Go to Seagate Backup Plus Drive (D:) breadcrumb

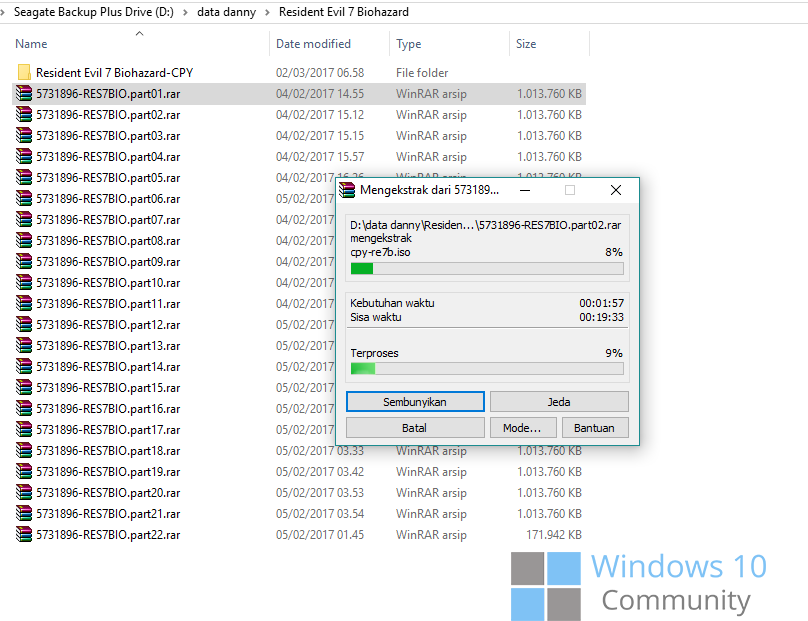coord(94,12)
